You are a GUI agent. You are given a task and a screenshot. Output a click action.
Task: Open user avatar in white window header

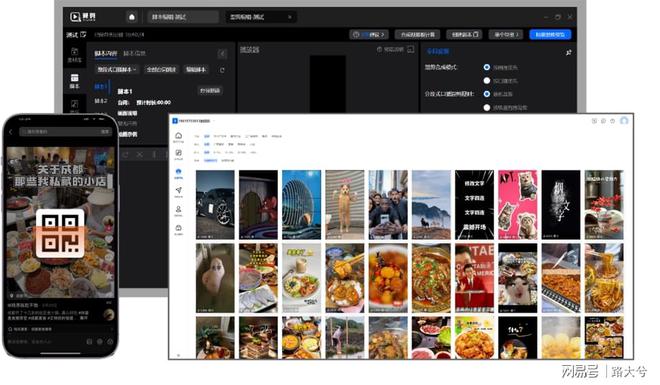624,121
